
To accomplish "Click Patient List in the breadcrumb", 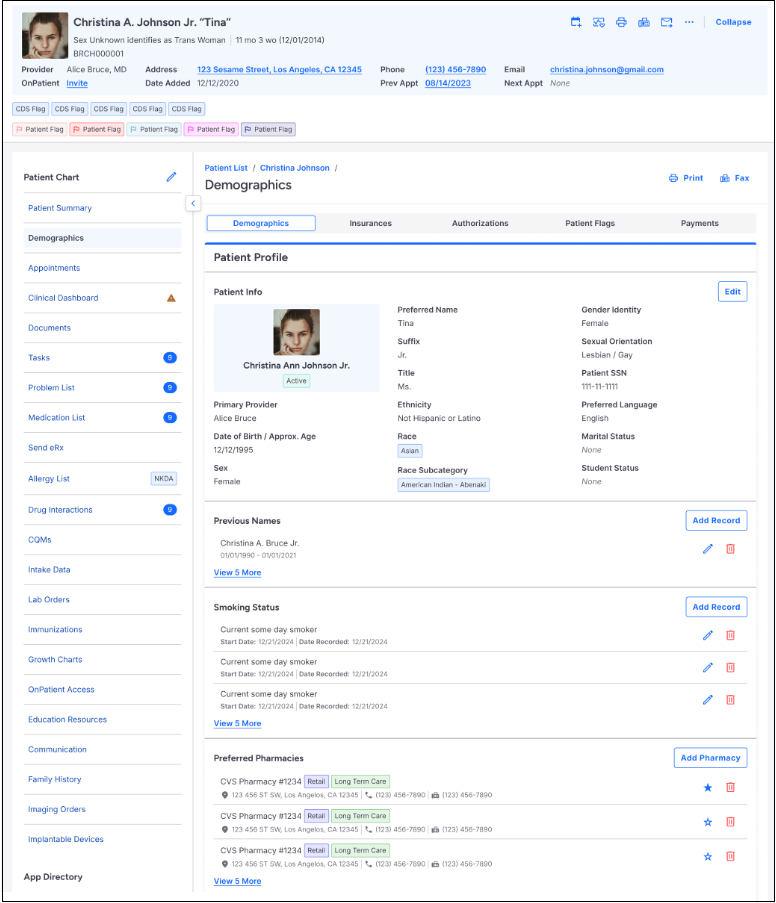I will [x=226, y=168].
